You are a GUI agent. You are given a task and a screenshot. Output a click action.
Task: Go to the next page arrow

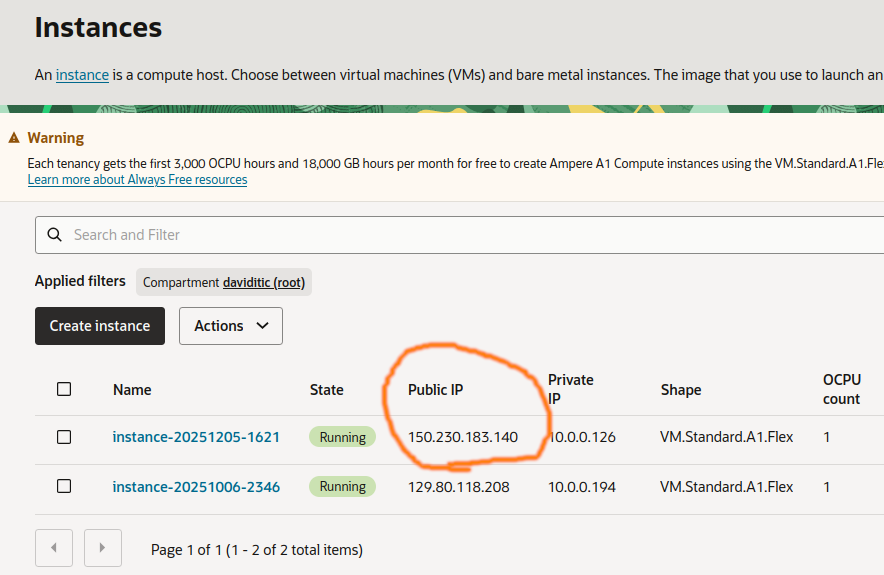point(103,548)
